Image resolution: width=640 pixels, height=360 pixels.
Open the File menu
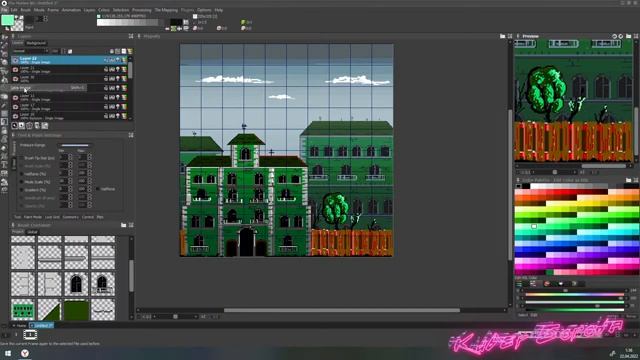pos(4,10)
